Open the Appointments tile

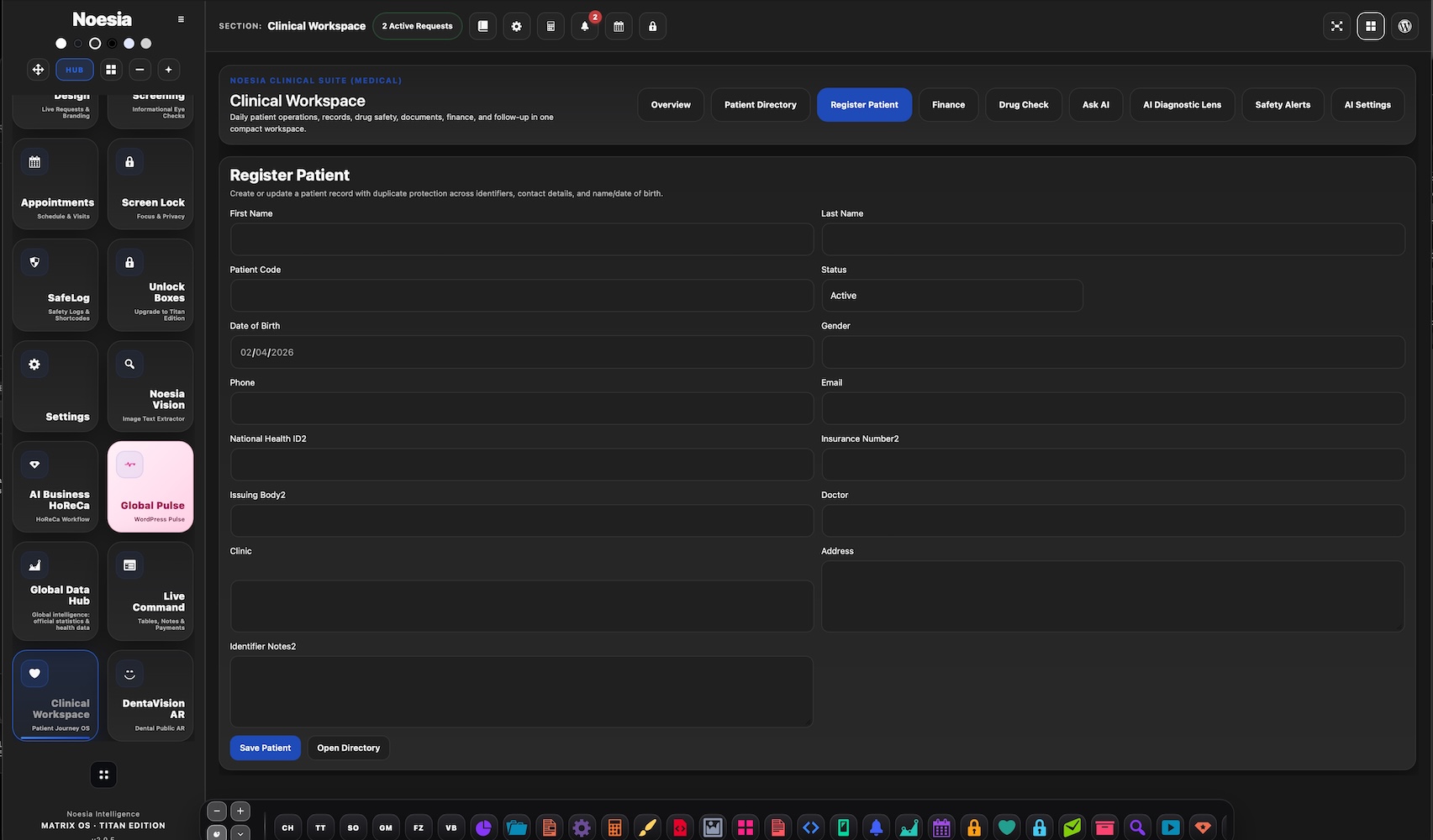[x=55, y=183]
